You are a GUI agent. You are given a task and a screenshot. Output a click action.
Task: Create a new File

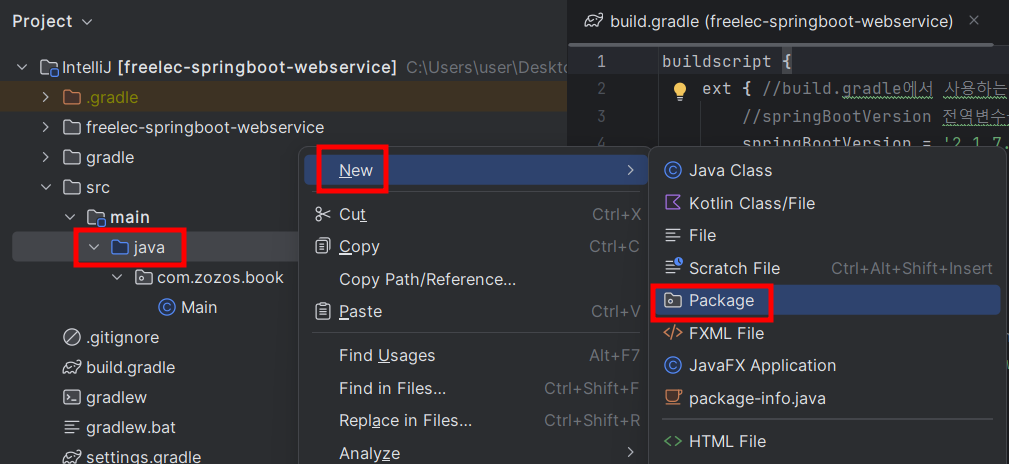(x=826, y=236)
